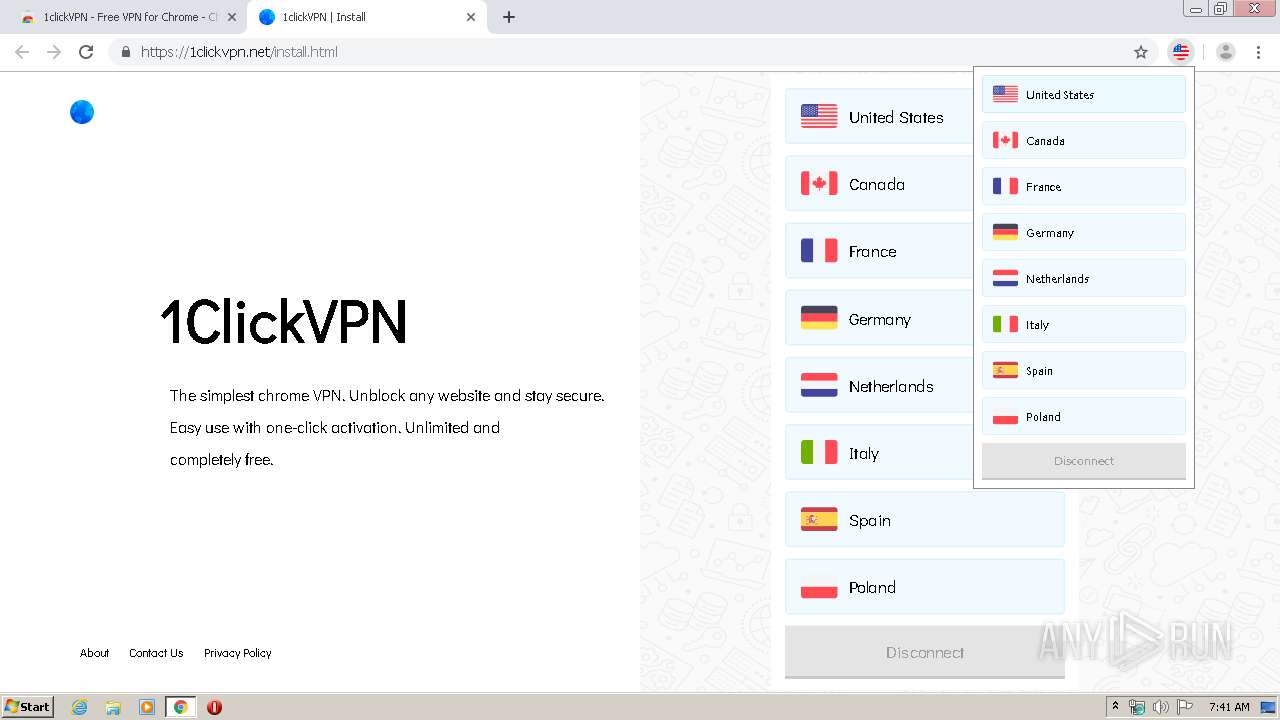Open the Contact Us link
1280x720 pixels.
(156, 653)
